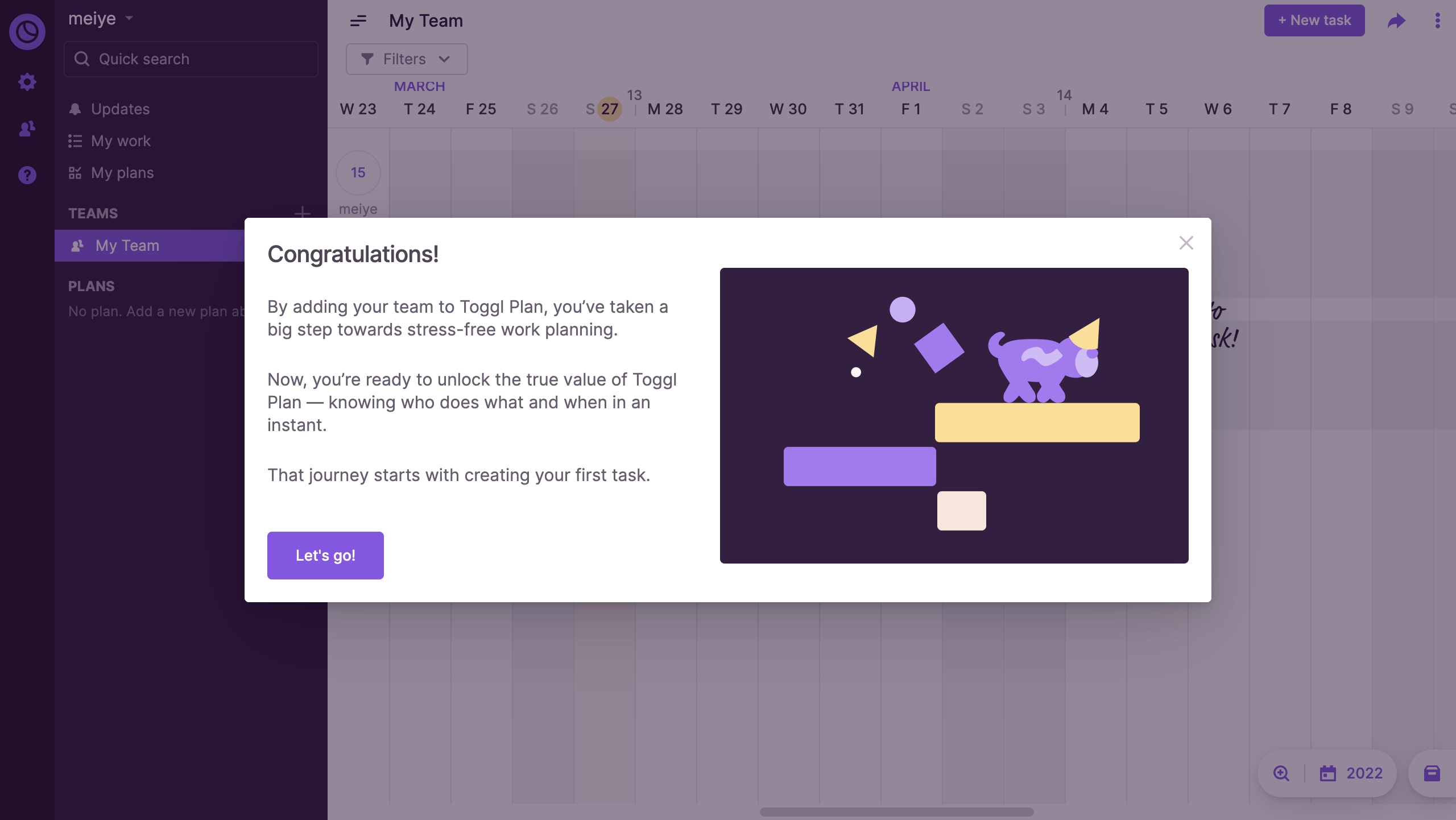Click the search magnifier icon

pyautogui.click(x=82, y=59)
